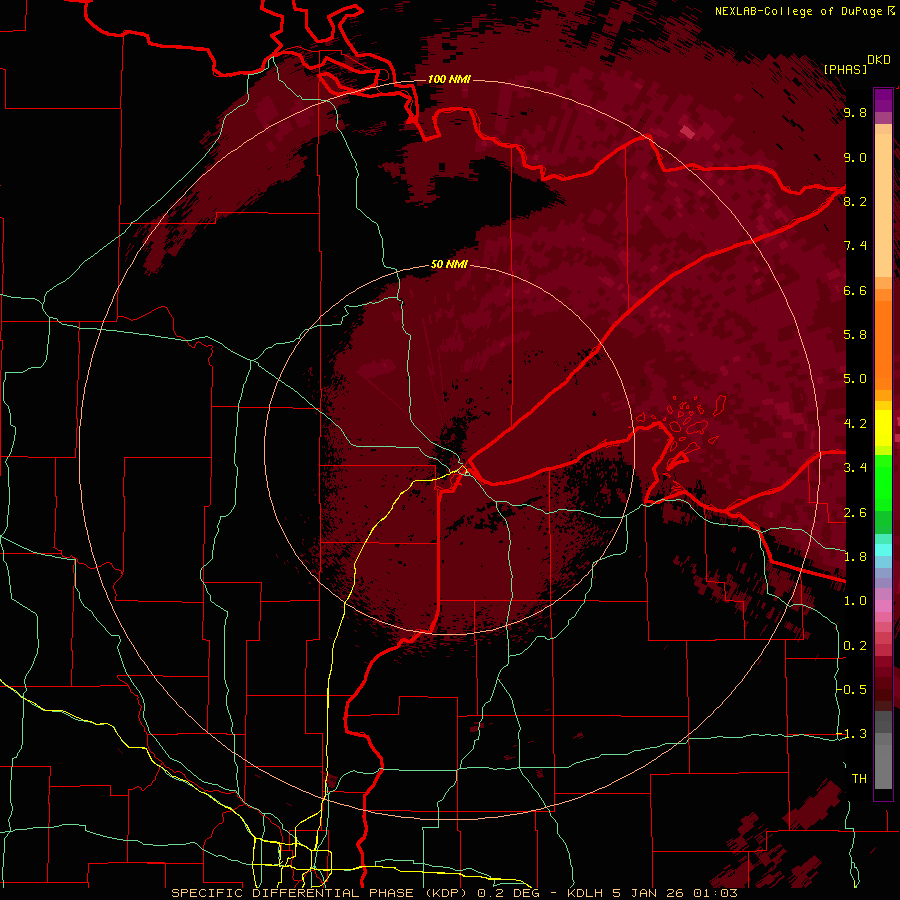Click the -1.3 value on color scale
This screenshot has height=900, width=900.
click(852, 734)
